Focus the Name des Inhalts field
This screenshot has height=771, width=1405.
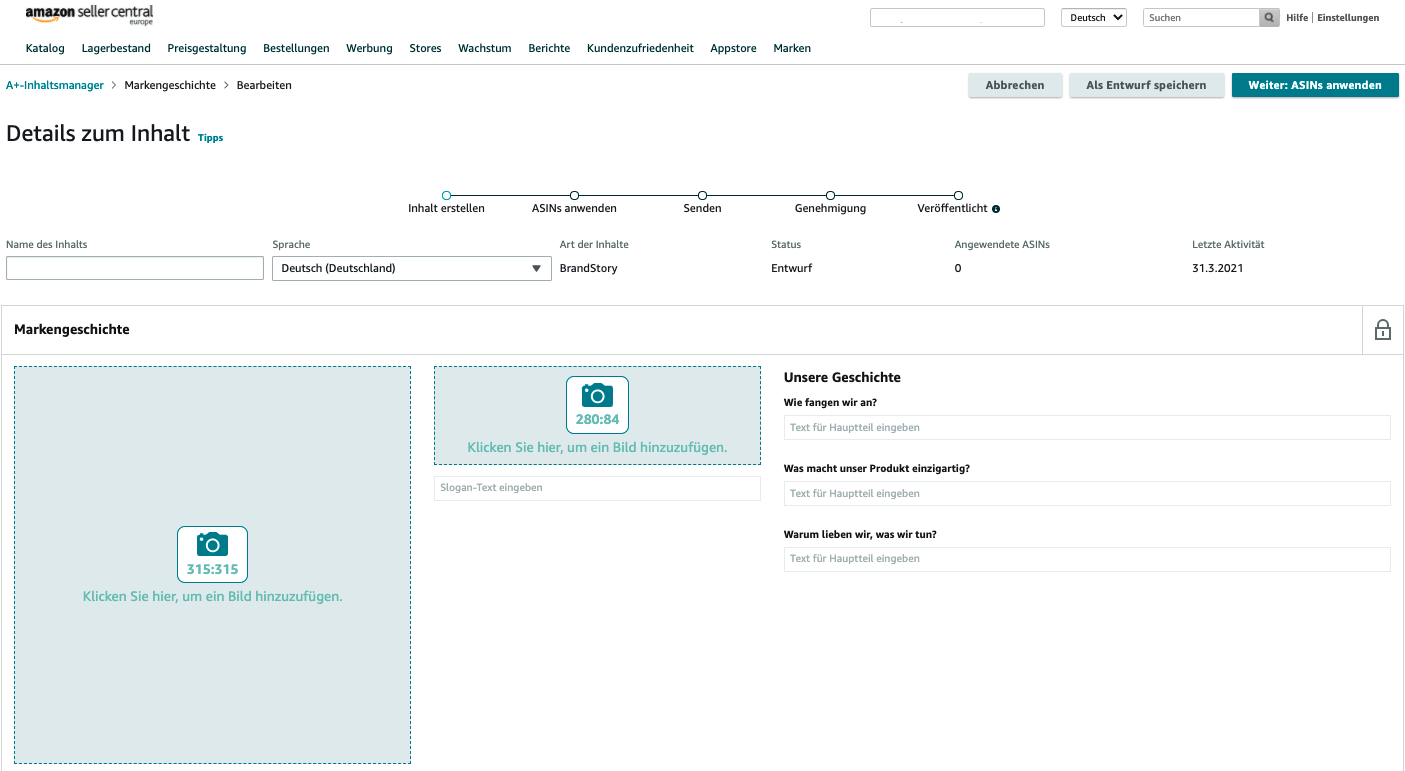coord(135,268)
